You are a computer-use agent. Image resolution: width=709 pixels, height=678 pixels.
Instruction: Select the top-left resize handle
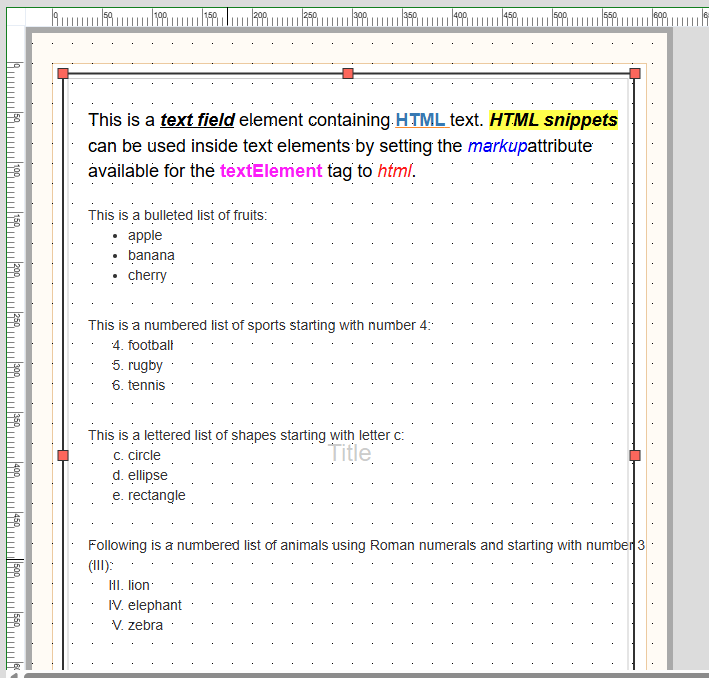(63, 73)
